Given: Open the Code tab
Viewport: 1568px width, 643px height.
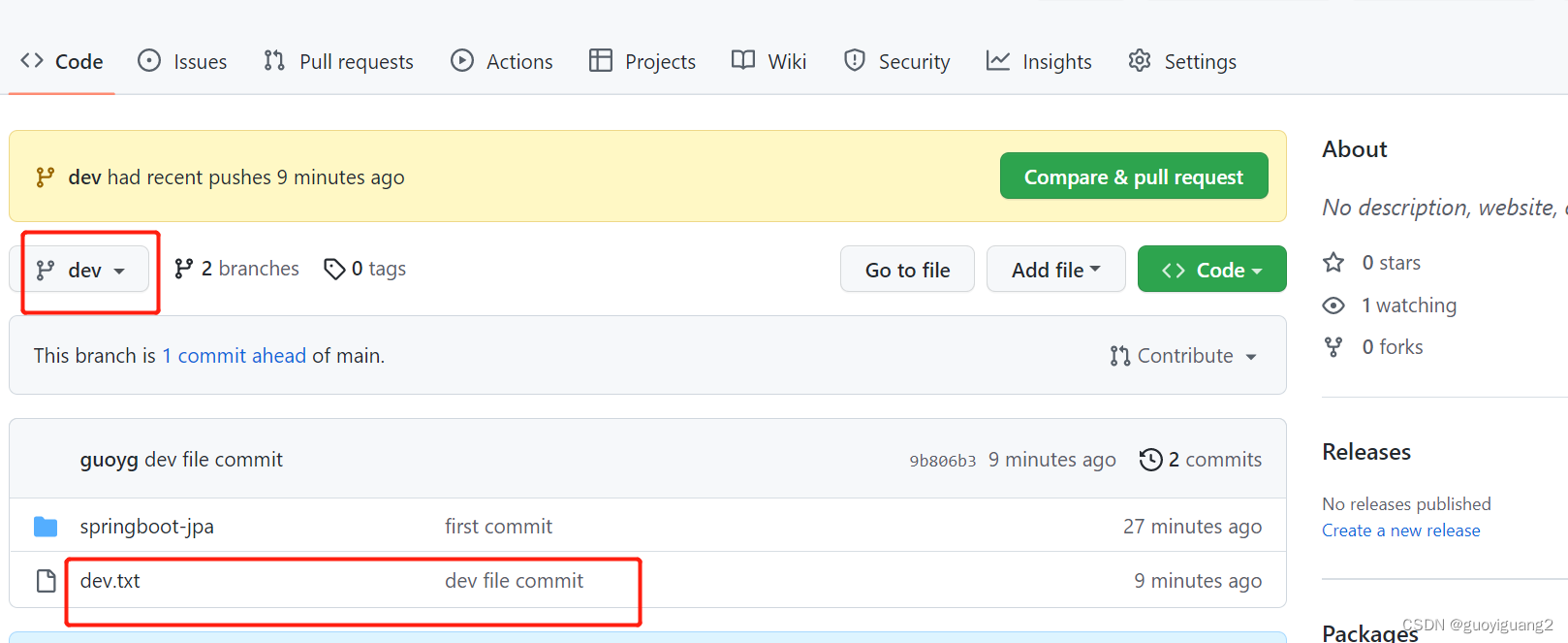Looking at the screenshot, I should pyautogui.click(x=62, y=61).
